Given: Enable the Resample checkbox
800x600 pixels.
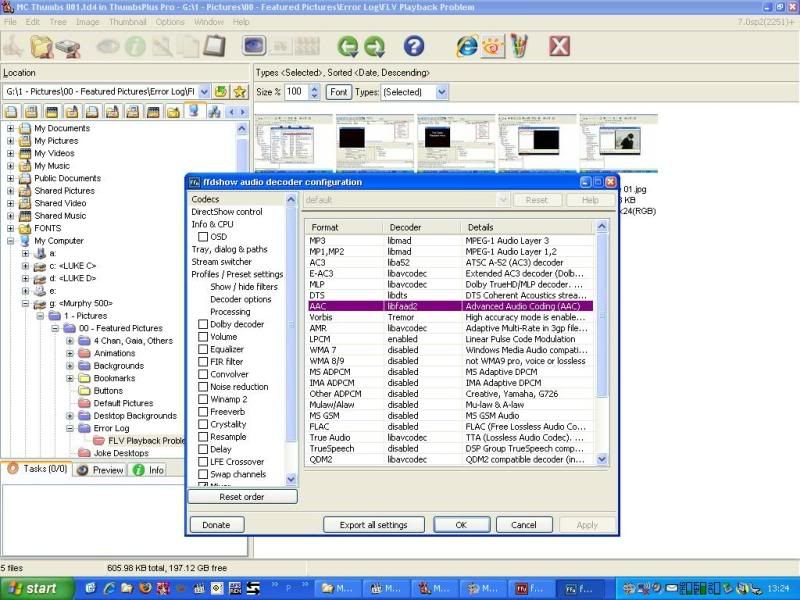Looking at the screenshot, I should pos(203,437).
